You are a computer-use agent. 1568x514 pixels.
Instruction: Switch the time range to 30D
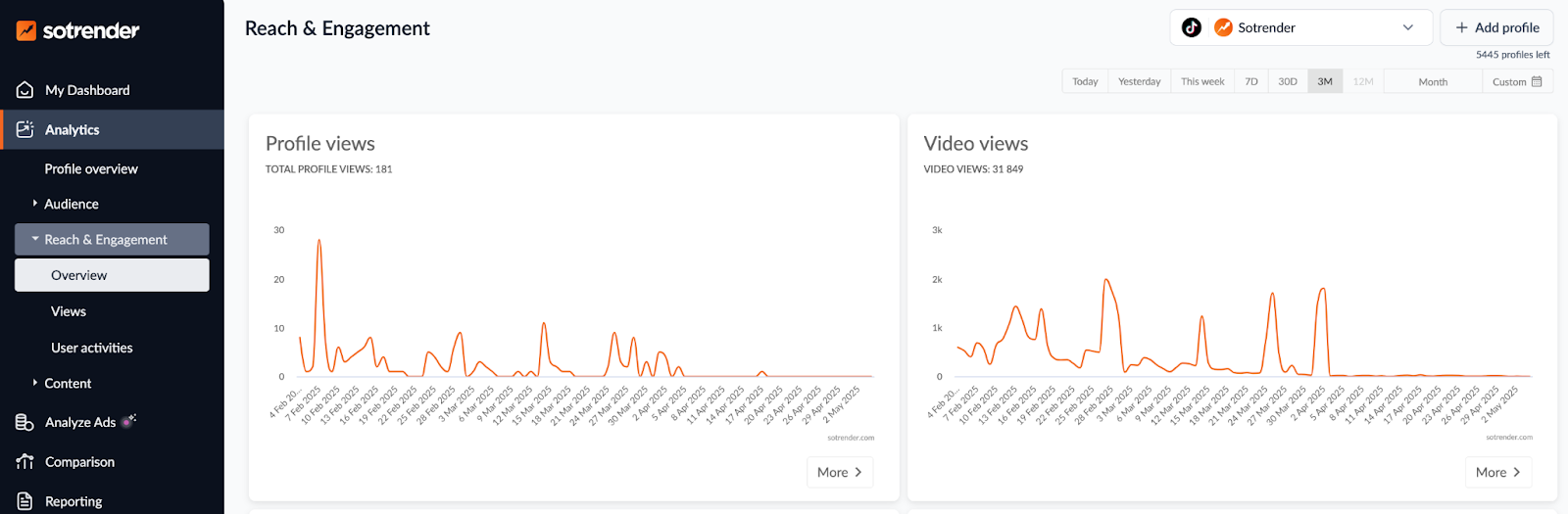(x=1288, y=81)
